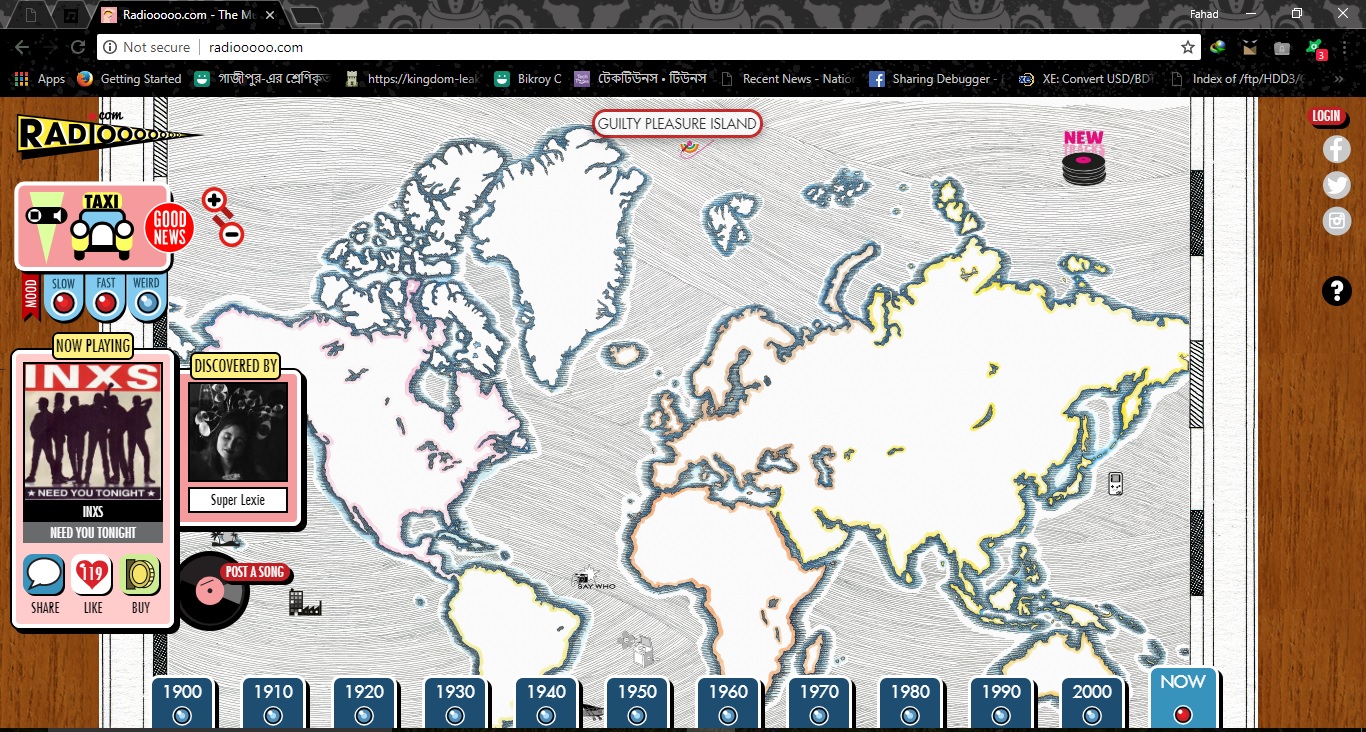Select the Now time period
1366x732 pixels.
point(1183,698)
